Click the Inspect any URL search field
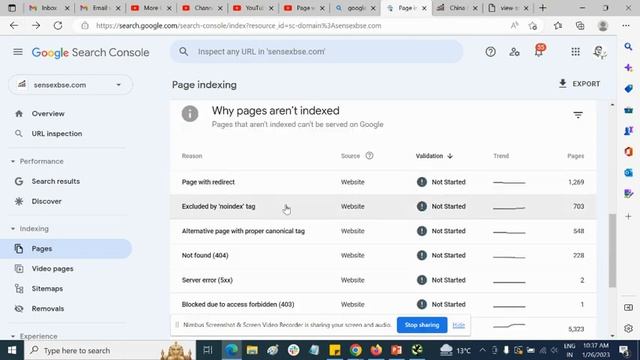This screenshot has width=640, height=360. coord(316,52)
